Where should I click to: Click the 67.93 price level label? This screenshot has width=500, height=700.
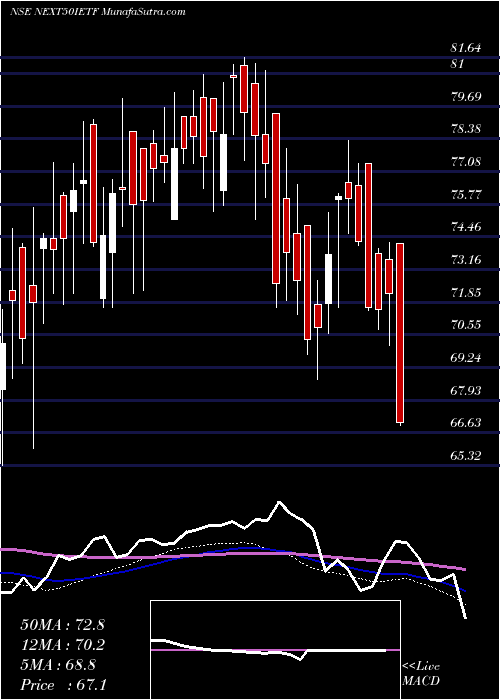466,391
